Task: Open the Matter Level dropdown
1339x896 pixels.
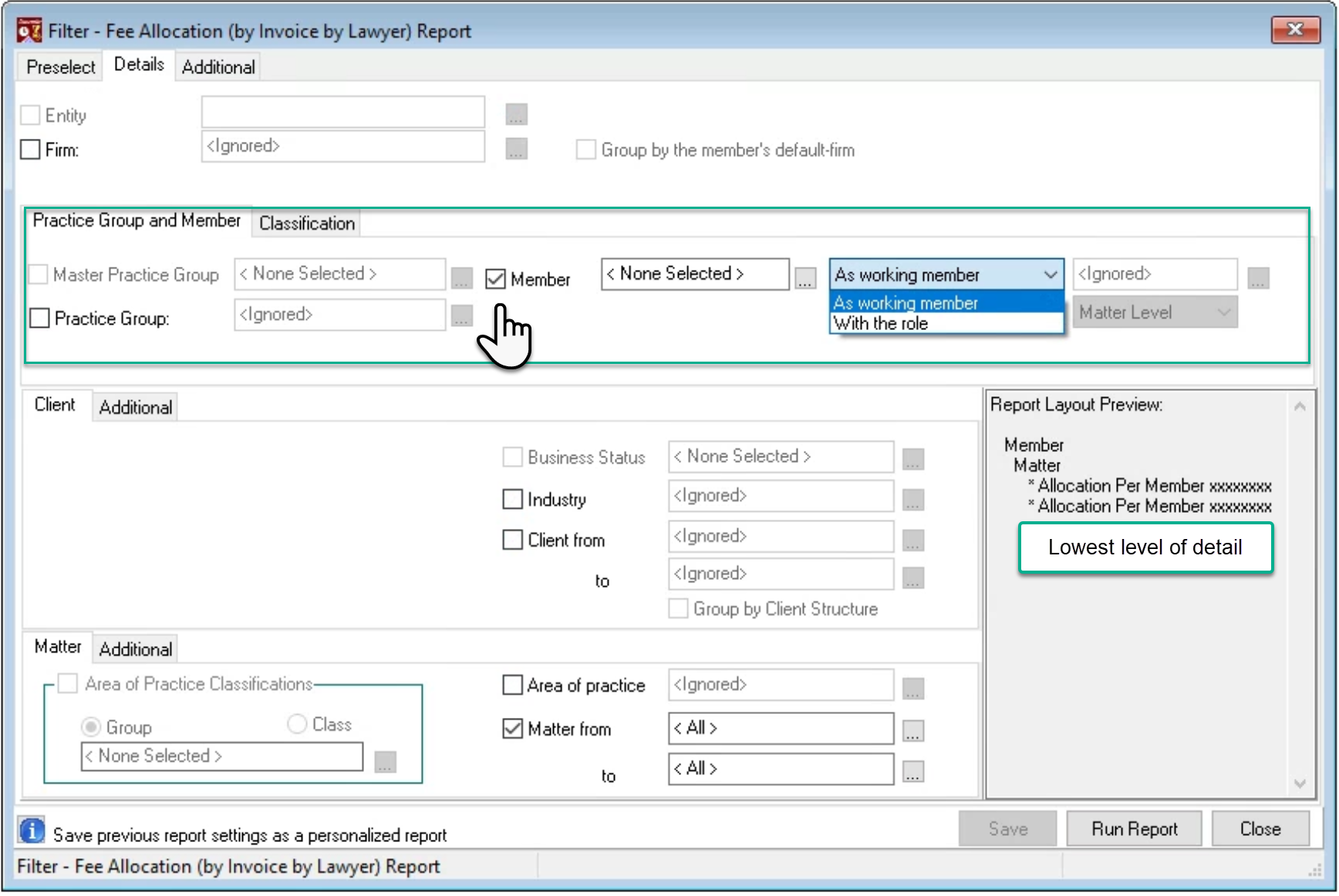Action: 1155,312
